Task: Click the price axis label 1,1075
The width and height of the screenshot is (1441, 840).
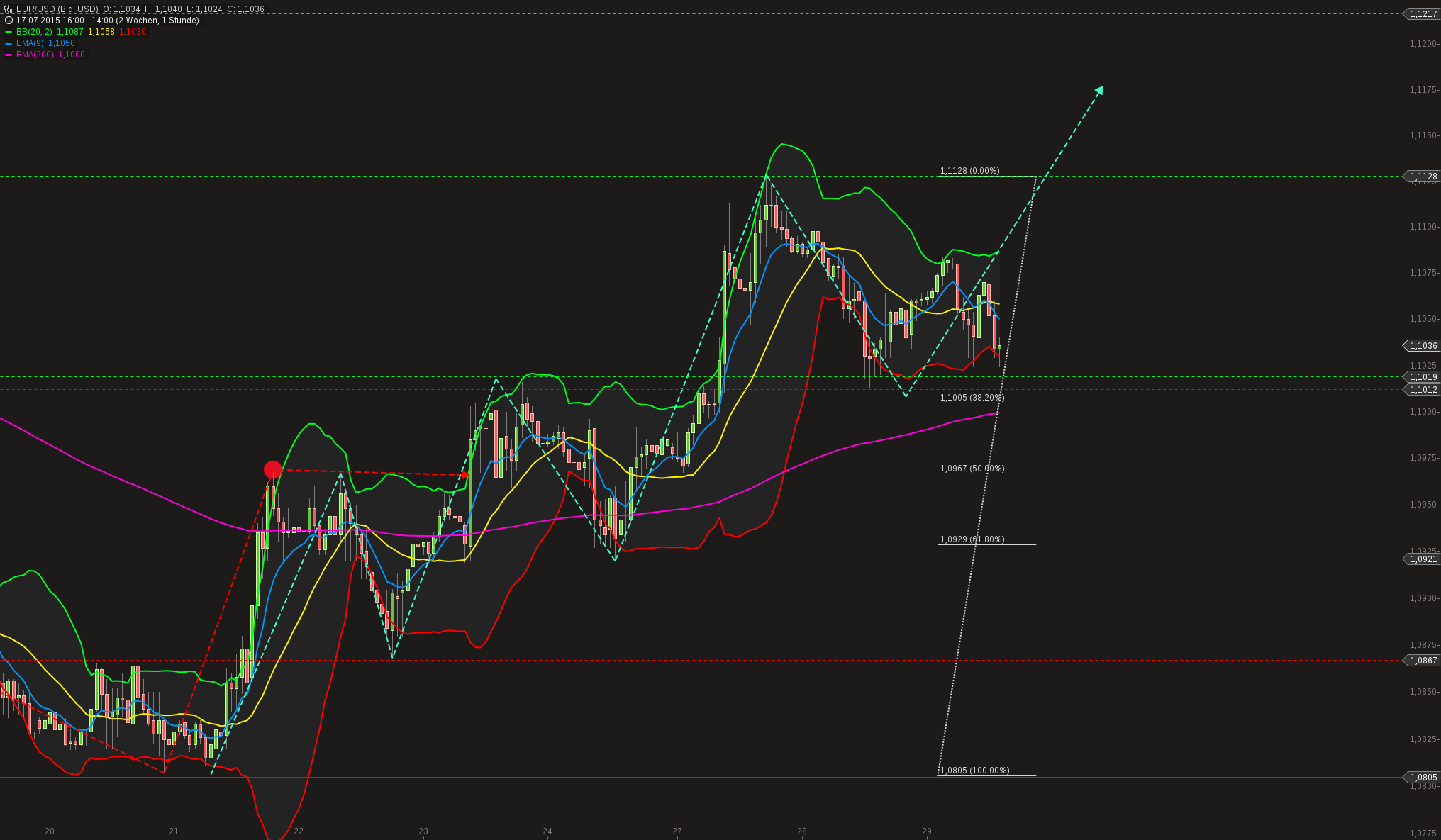Action: pos(1423,273)
